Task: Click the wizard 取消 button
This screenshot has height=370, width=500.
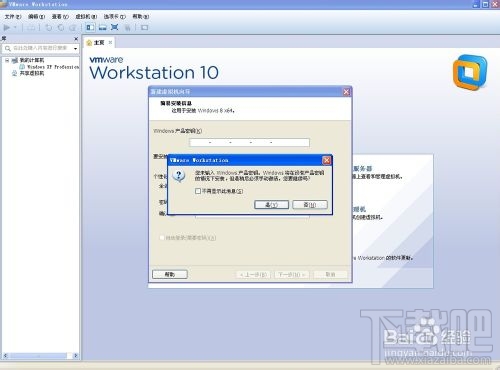Action: [330, 275]
